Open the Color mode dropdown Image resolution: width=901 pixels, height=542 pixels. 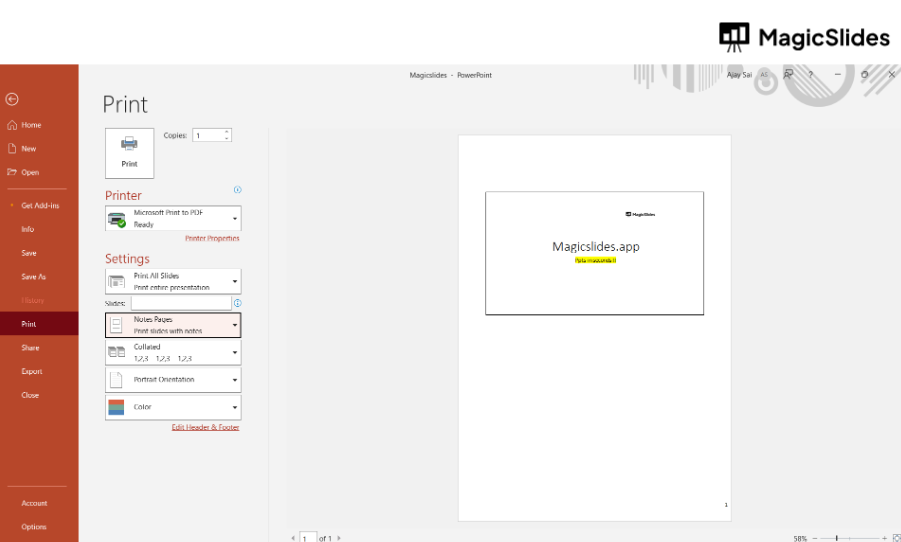point(173,407)
